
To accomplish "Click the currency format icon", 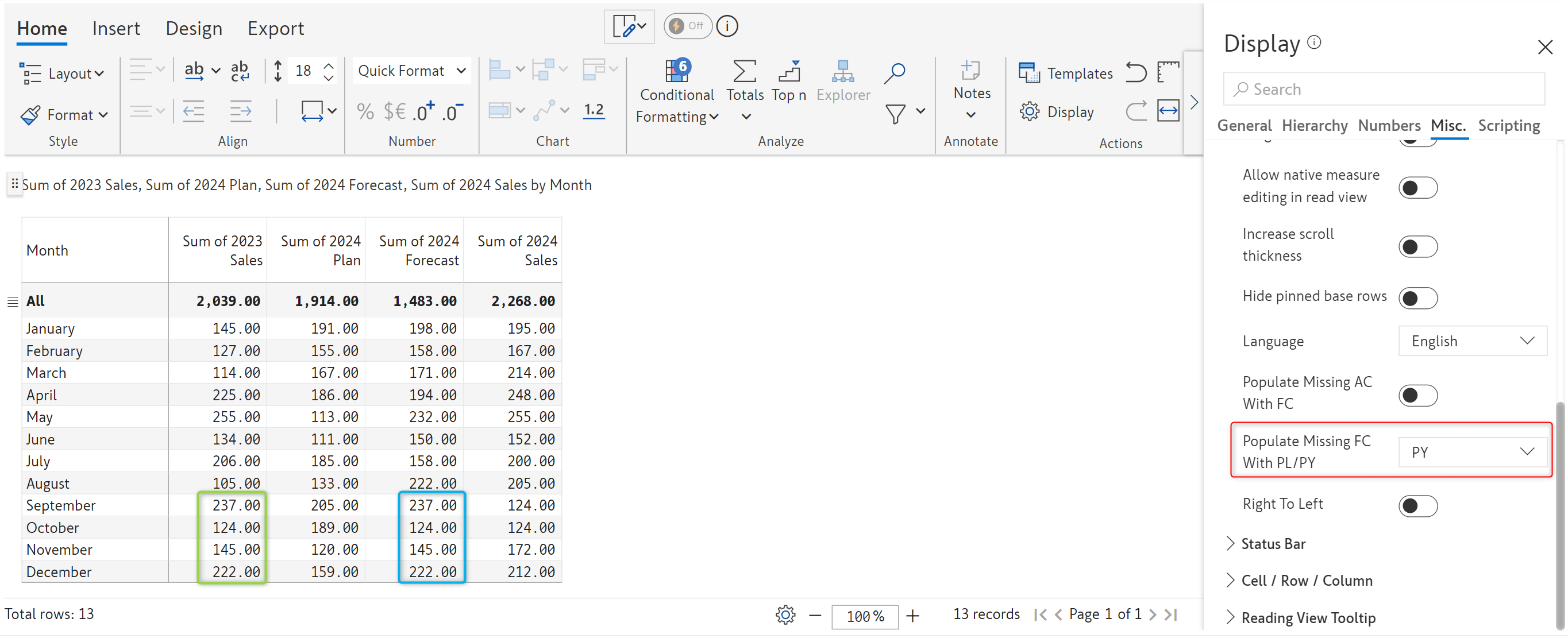I will pos(394,111).
